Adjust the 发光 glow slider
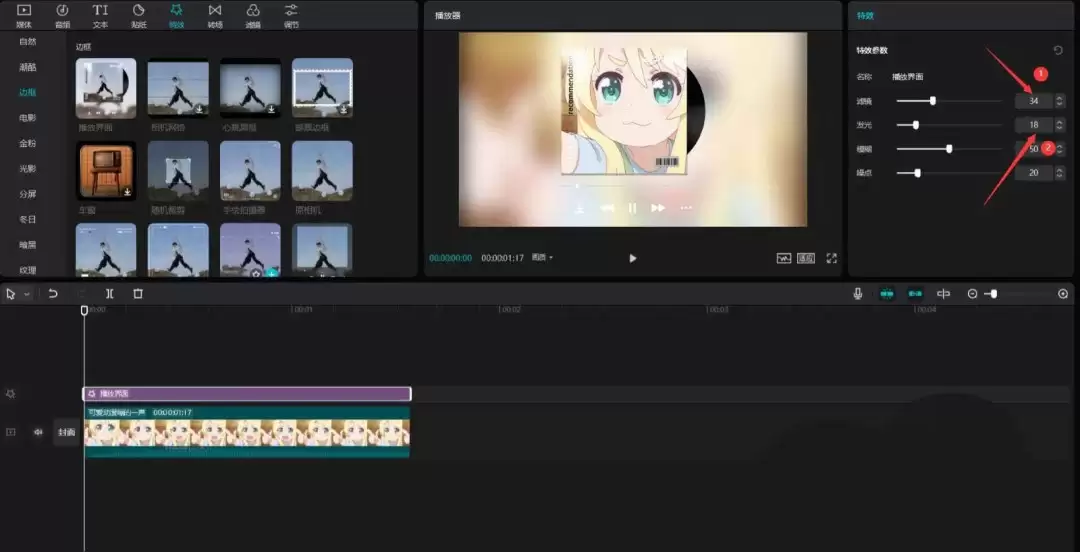 coord(948,125)
